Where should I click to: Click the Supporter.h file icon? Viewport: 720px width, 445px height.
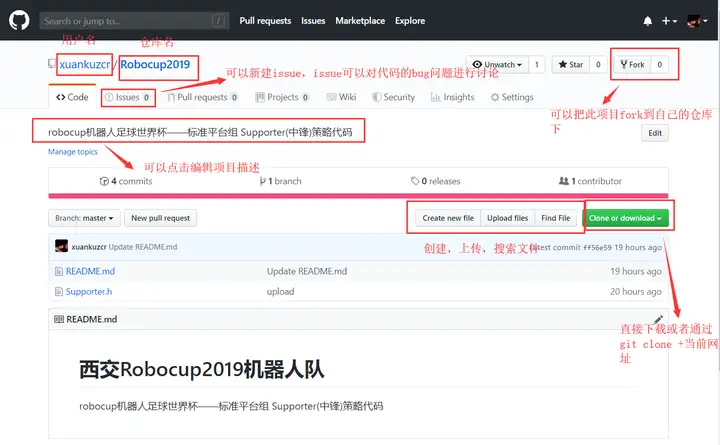point(59,292)
